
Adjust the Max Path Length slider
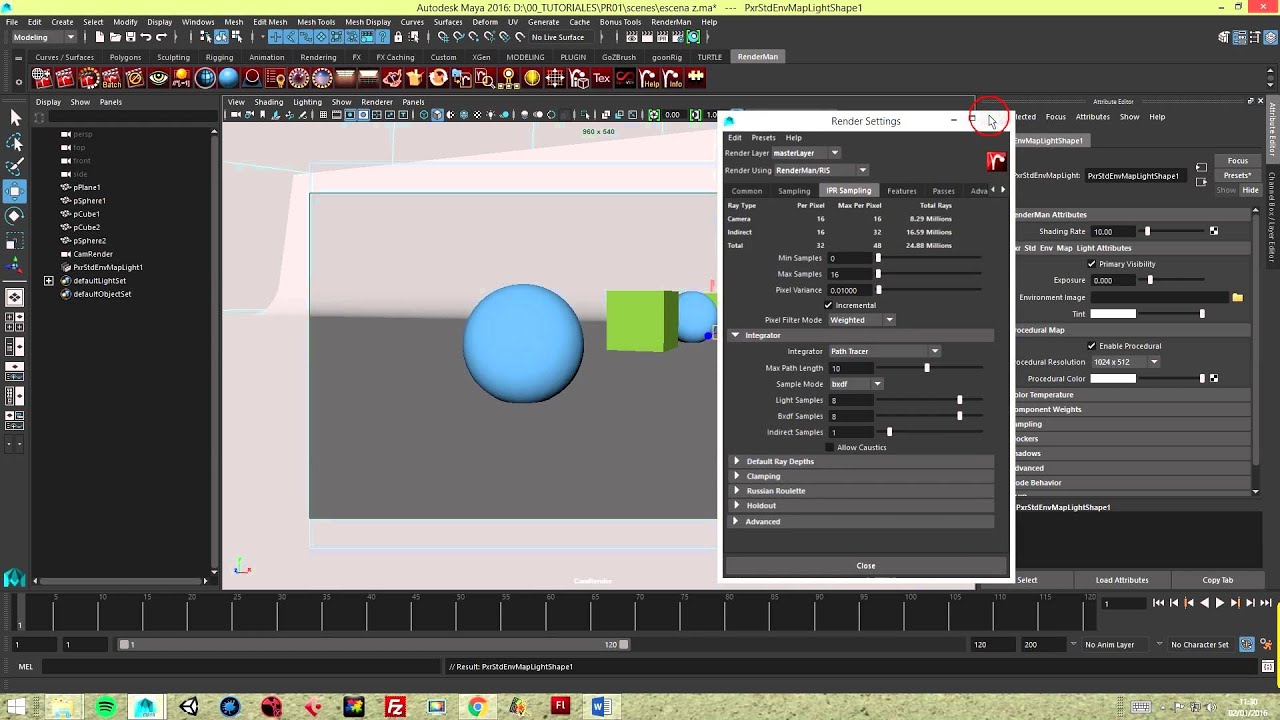click(926, 368)
